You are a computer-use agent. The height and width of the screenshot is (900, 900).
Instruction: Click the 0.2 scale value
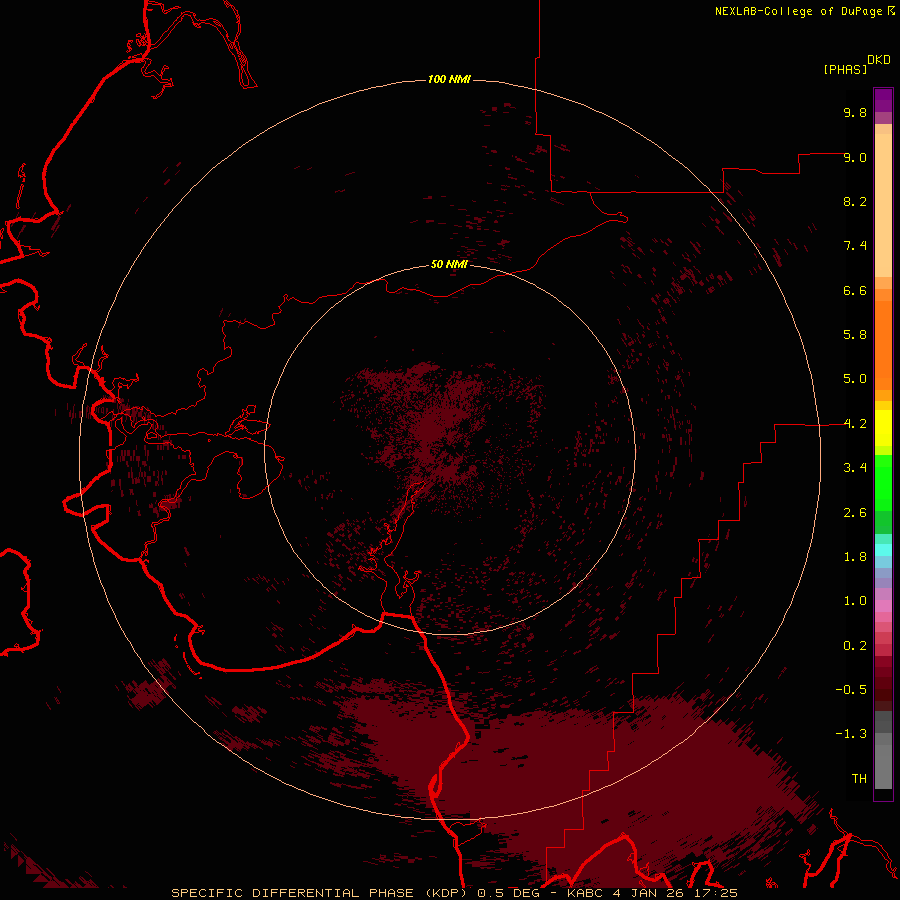click(855, 646)
